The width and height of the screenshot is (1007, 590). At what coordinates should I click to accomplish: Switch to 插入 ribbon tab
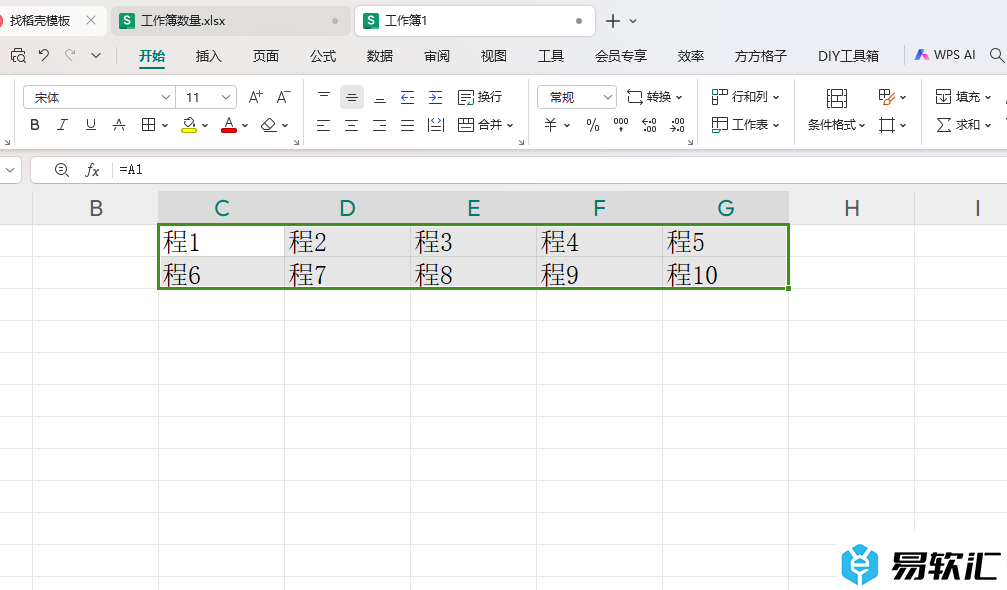pos(208,56)
